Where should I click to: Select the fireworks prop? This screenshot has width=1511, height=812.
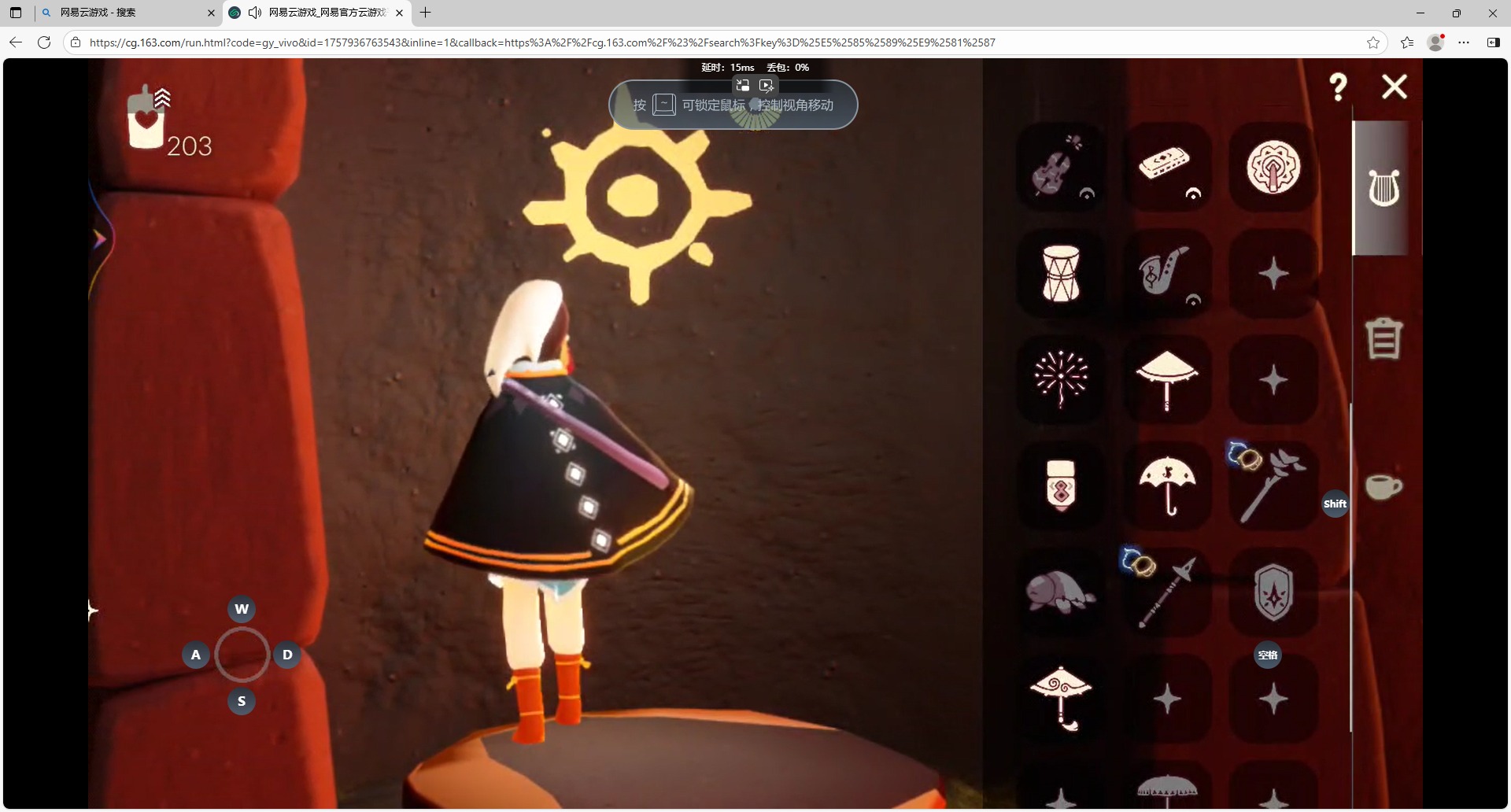click(1060, 380)
